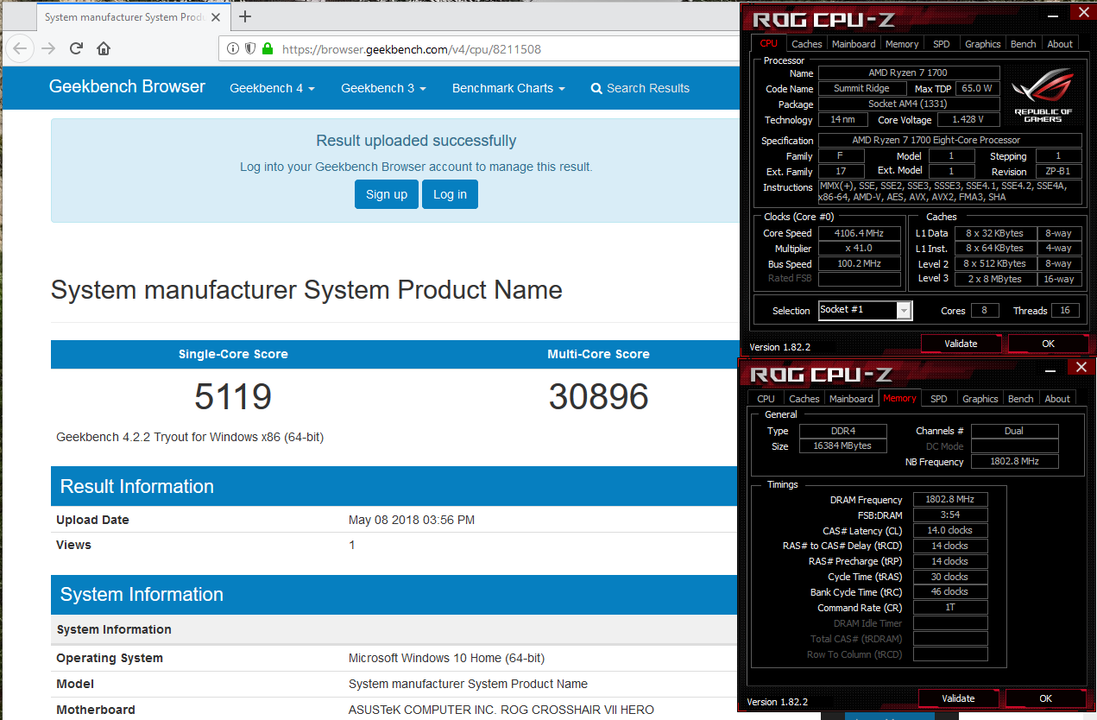1097x720 pixels.
Task: Open the Benchmark Charts dropdown
Action: point(508,88)
